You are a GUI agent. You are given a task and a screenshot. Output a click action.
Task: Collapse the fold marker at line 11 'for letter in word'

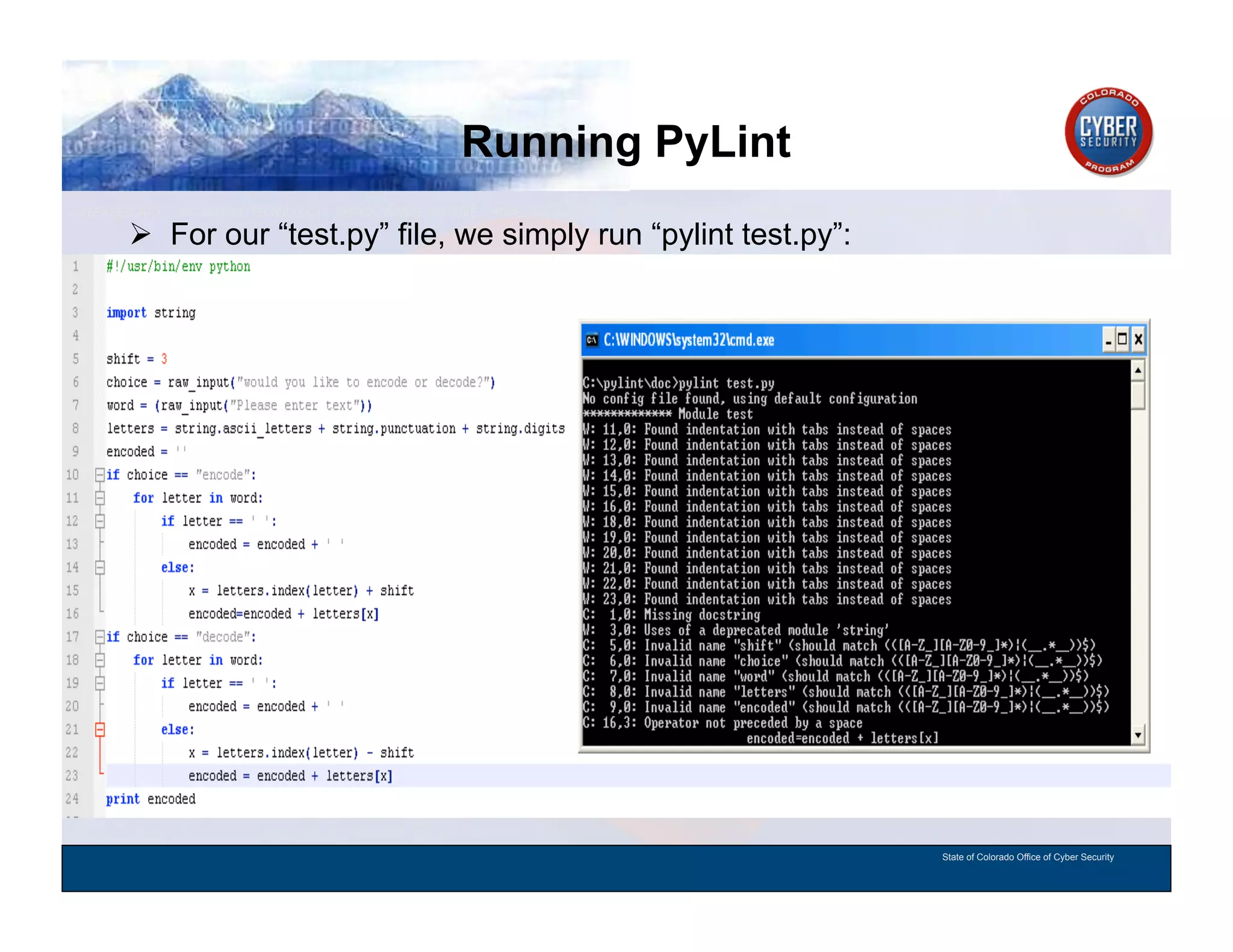coord(100,498)
